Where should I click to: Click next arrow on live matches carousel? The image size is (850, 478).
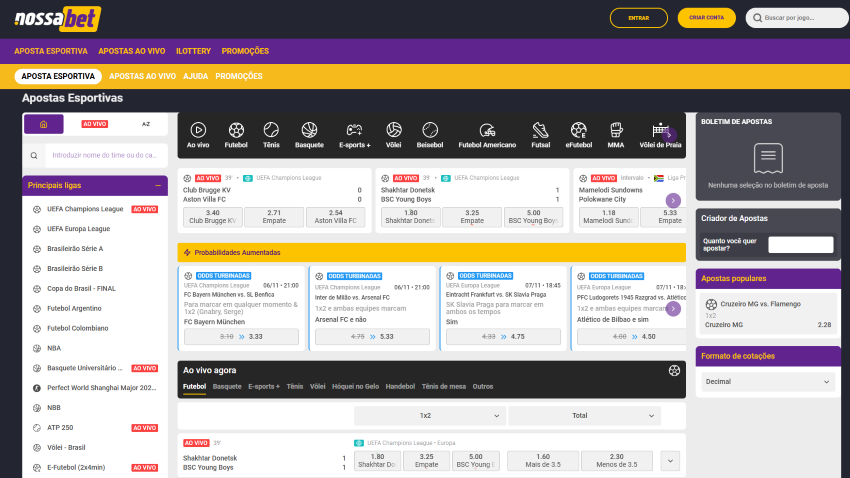tap(673, 201)
